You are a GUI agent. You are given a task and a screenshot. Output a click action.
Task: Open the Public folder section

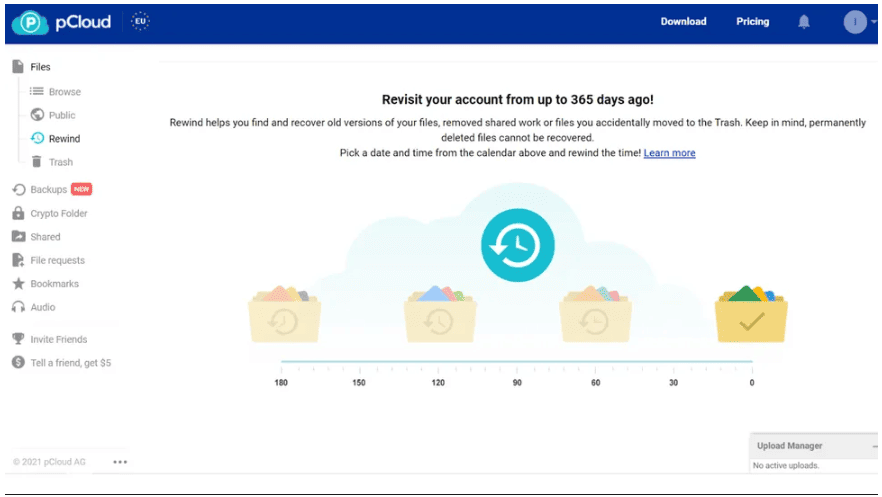pos(62,115)
